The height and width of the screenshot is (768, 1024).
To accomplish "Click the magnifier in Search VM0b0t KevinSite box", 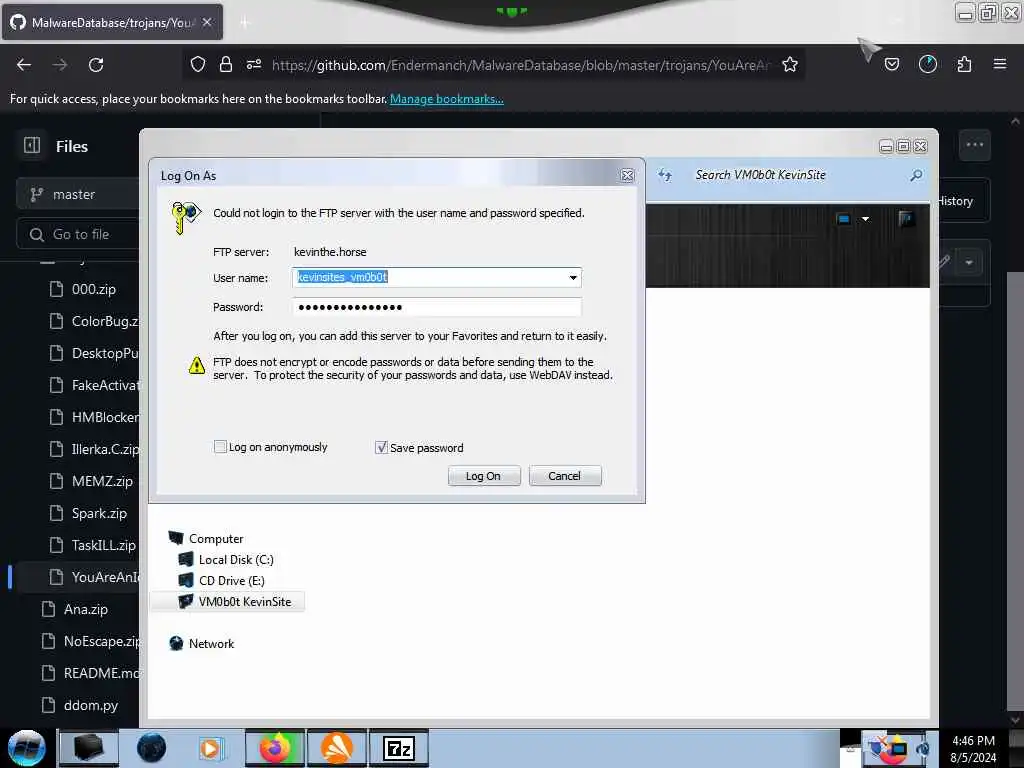I will click(916, 175).
